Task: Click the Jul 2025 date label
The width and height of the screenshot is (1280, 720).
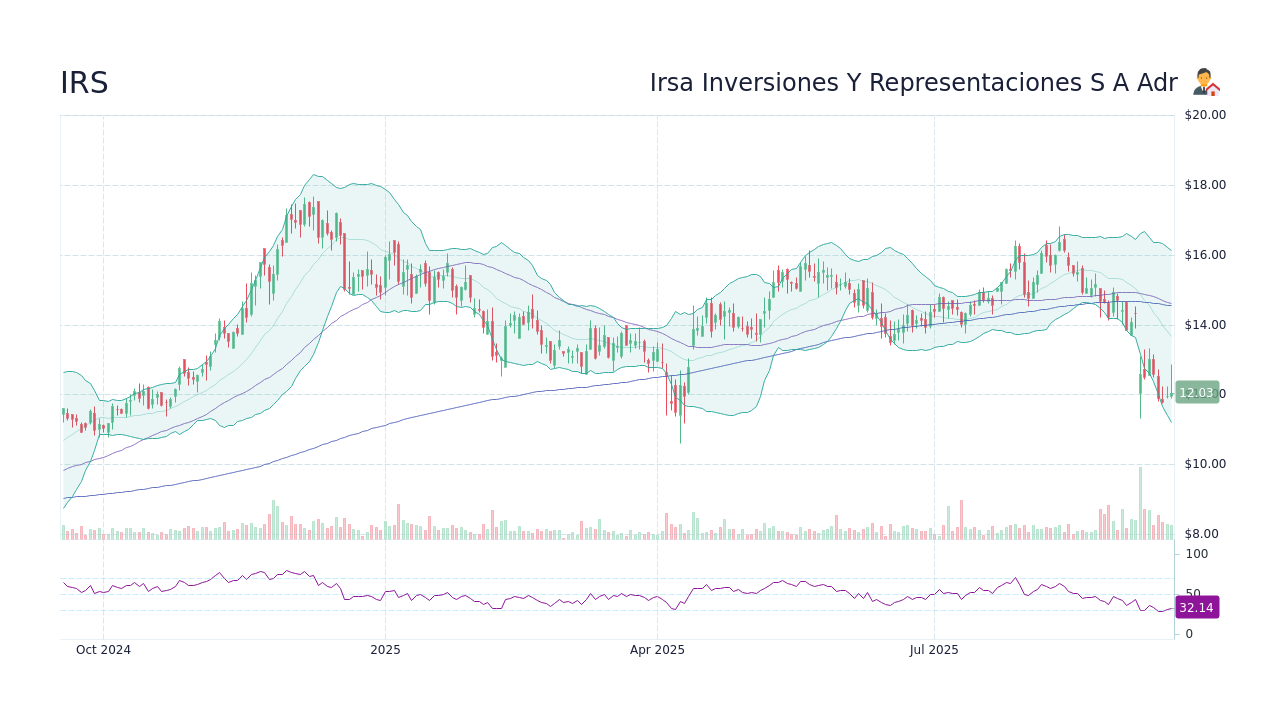Action: click(x=934, y=650)
